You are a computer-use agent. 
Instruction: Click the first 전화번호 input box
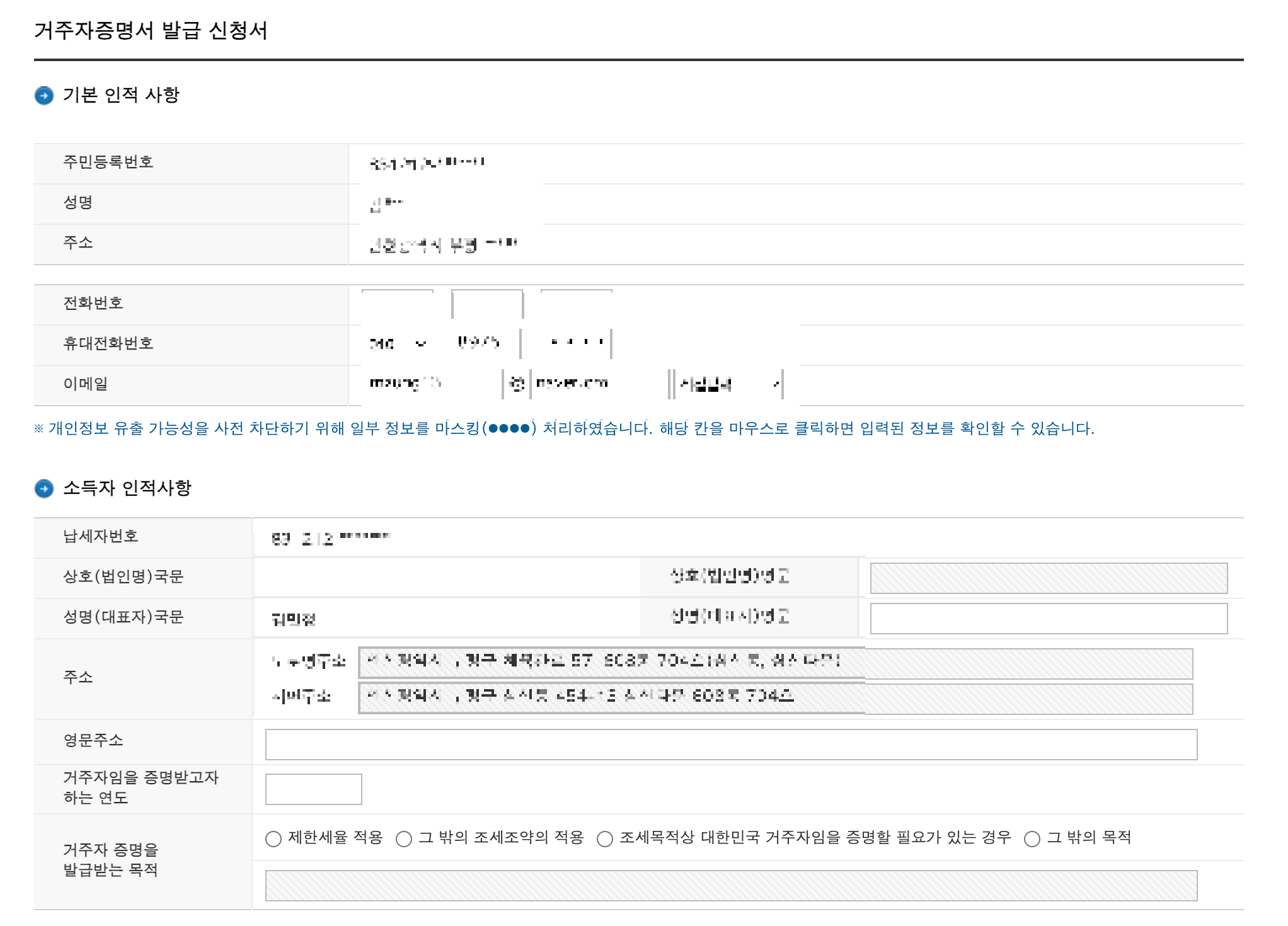398,304
